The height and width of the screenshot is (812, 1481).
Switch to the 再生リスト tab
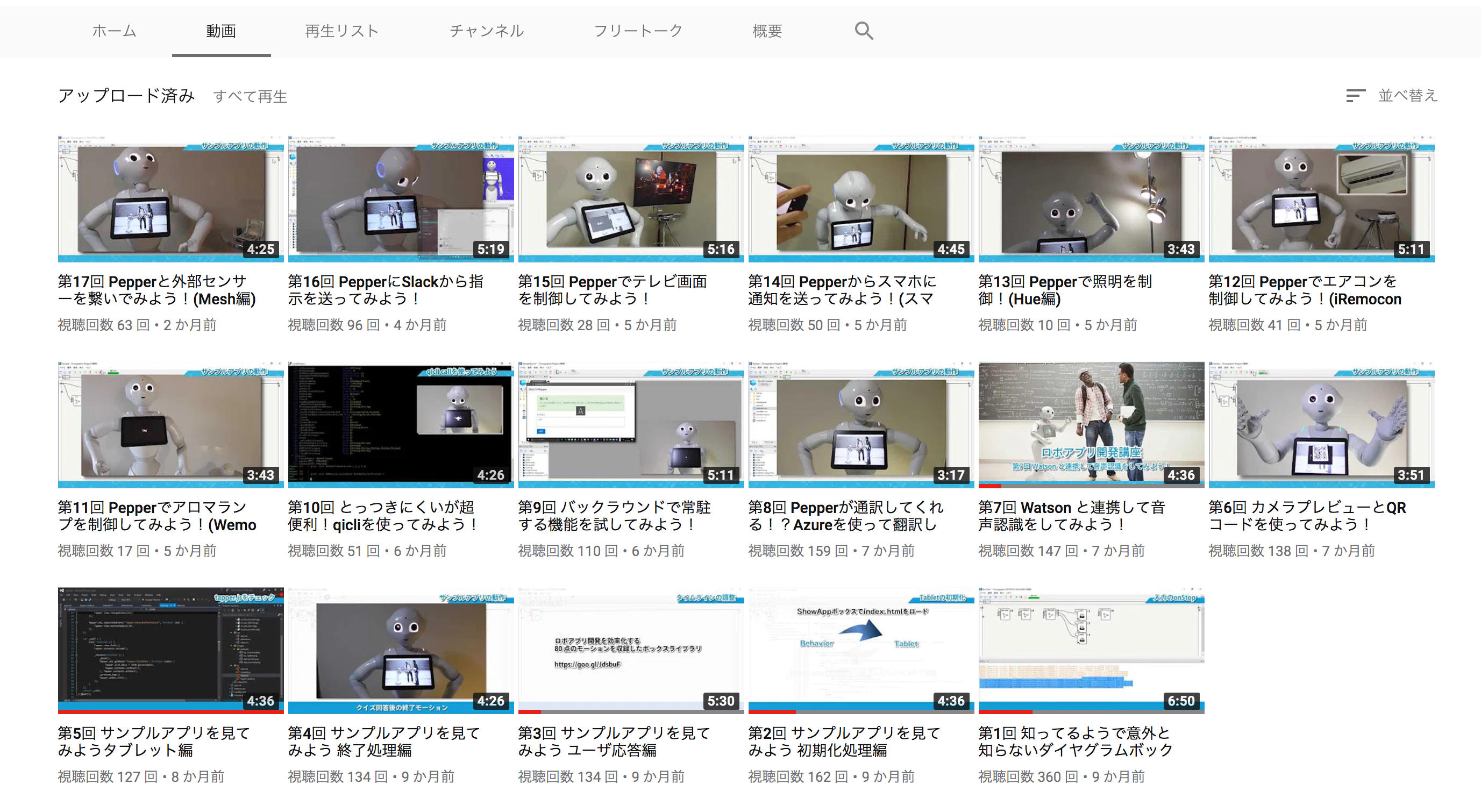341,31
